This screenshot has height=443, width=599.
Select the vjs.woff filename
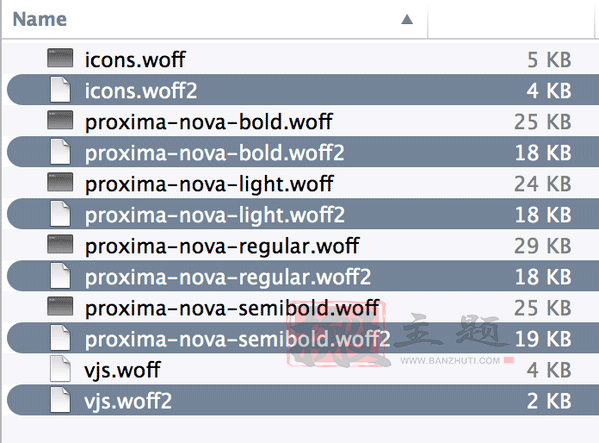click(x=122, y=370)
